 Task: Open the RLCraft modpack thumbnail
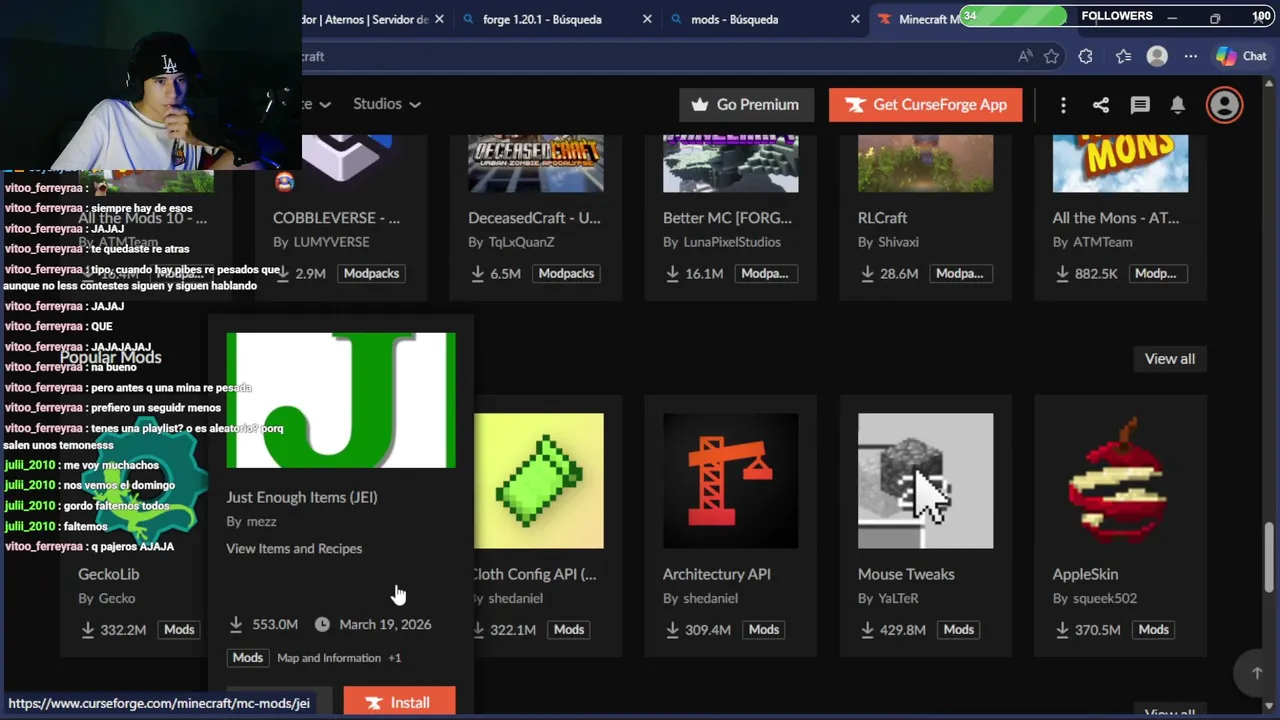click(x=925, y=163)
